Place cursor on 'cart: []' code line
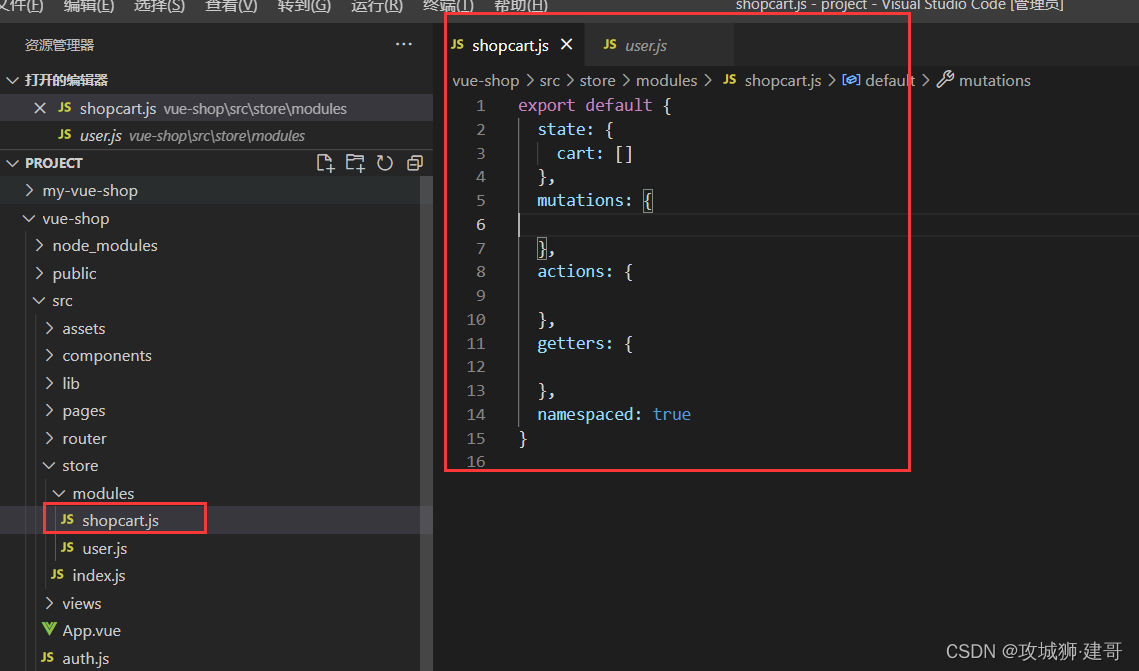 pos(594,153)
